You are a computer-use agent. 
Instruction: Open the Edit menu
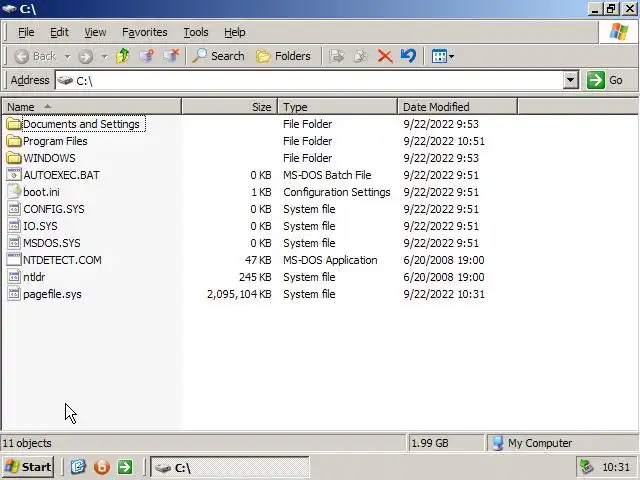click(x=59, y=32)
